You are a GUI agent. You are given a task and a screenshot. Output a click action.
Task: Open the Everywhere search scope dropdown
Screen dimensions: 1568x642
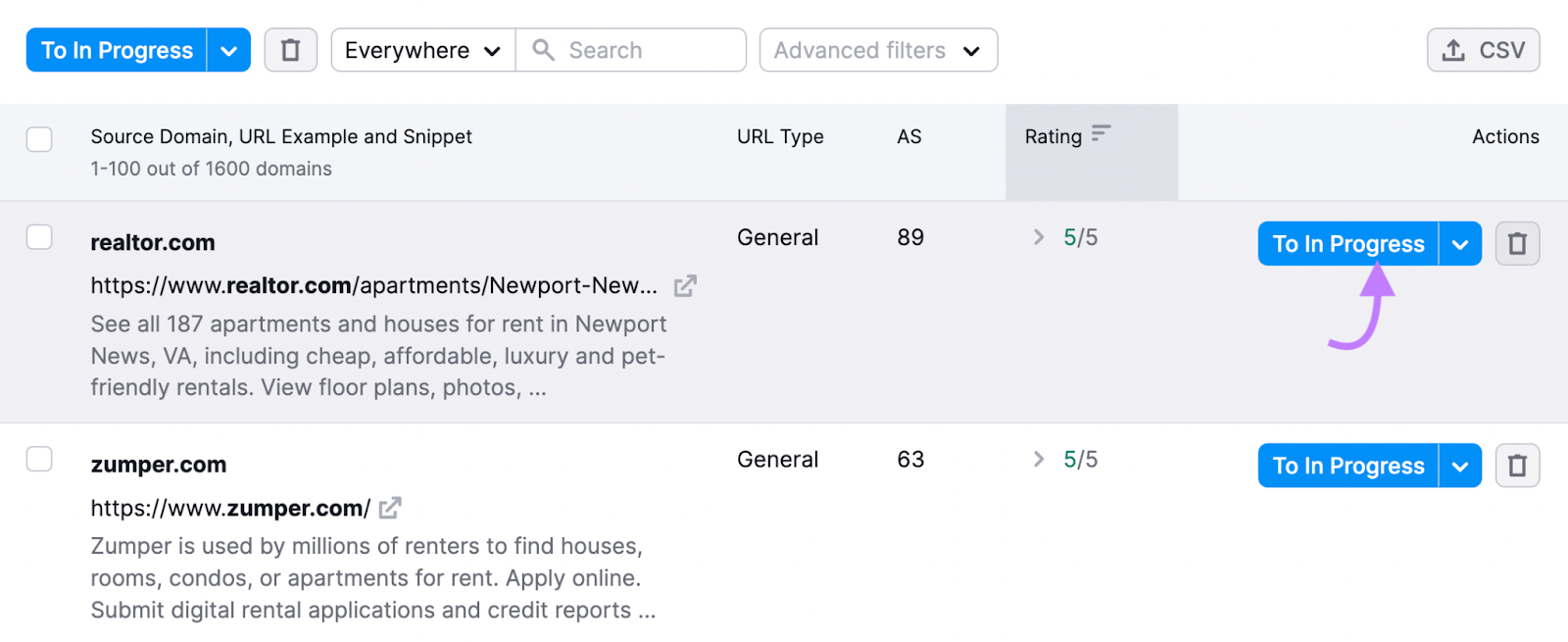422,50
